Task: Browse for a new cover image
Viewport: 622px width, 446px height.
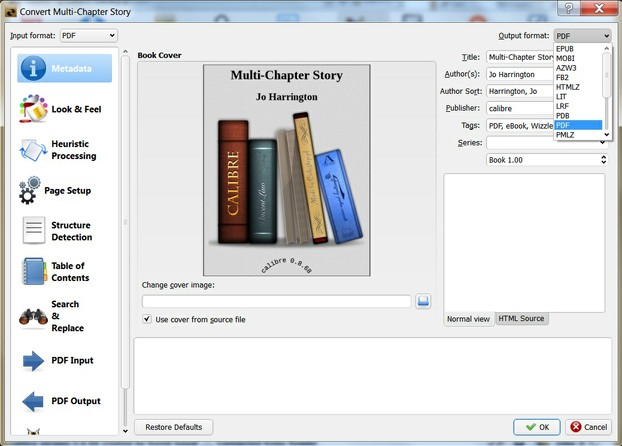Action: [x=423, y=301]
